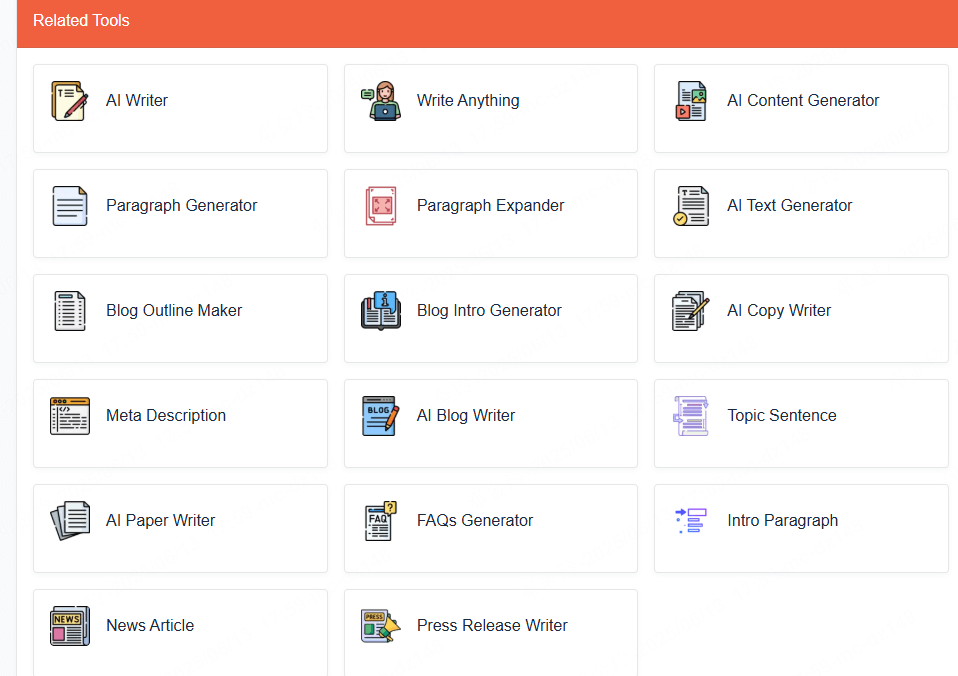Open the Write Anything tool link
This screenshot has width=958, height=676.
pyautogui.click(x=468, y=100)
